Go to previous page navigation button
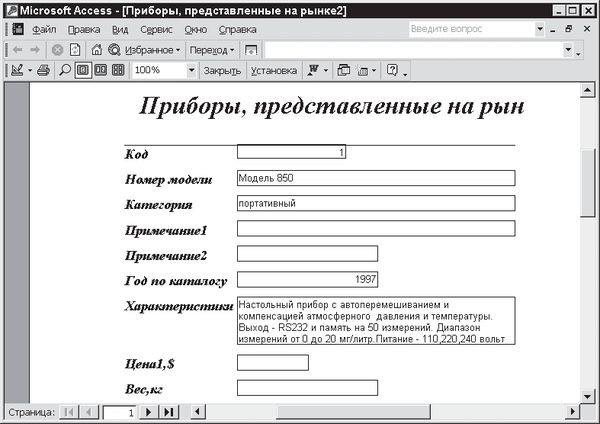 [x=89, y=412]
